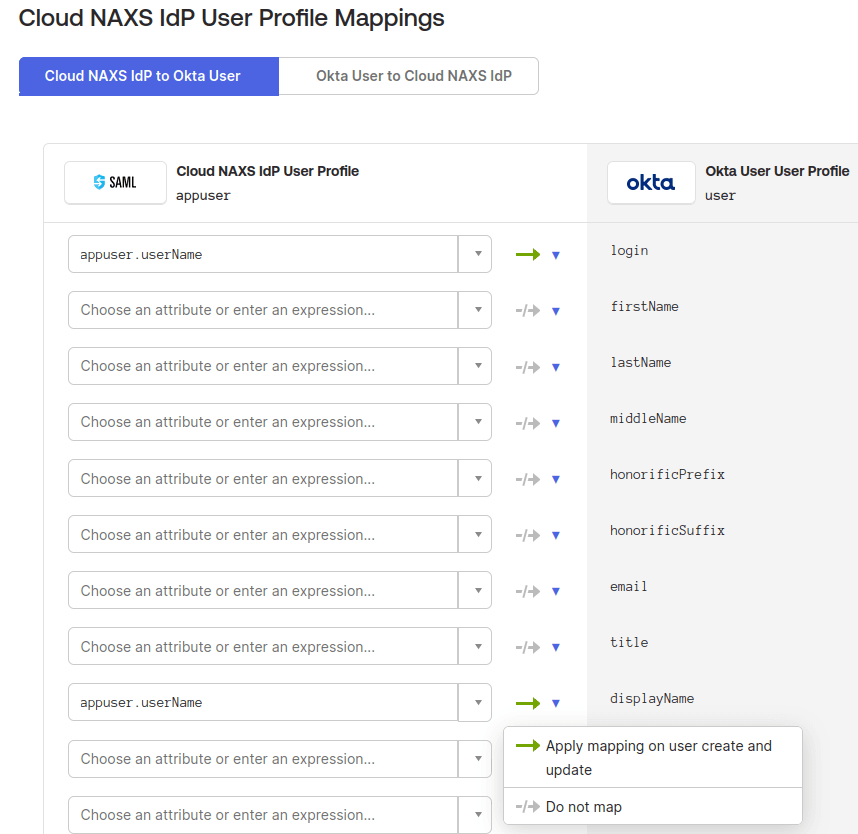Click the okta logo badge
Viewport: 858px width, 834px height.
pyautogui.click(x=651, y=182)
